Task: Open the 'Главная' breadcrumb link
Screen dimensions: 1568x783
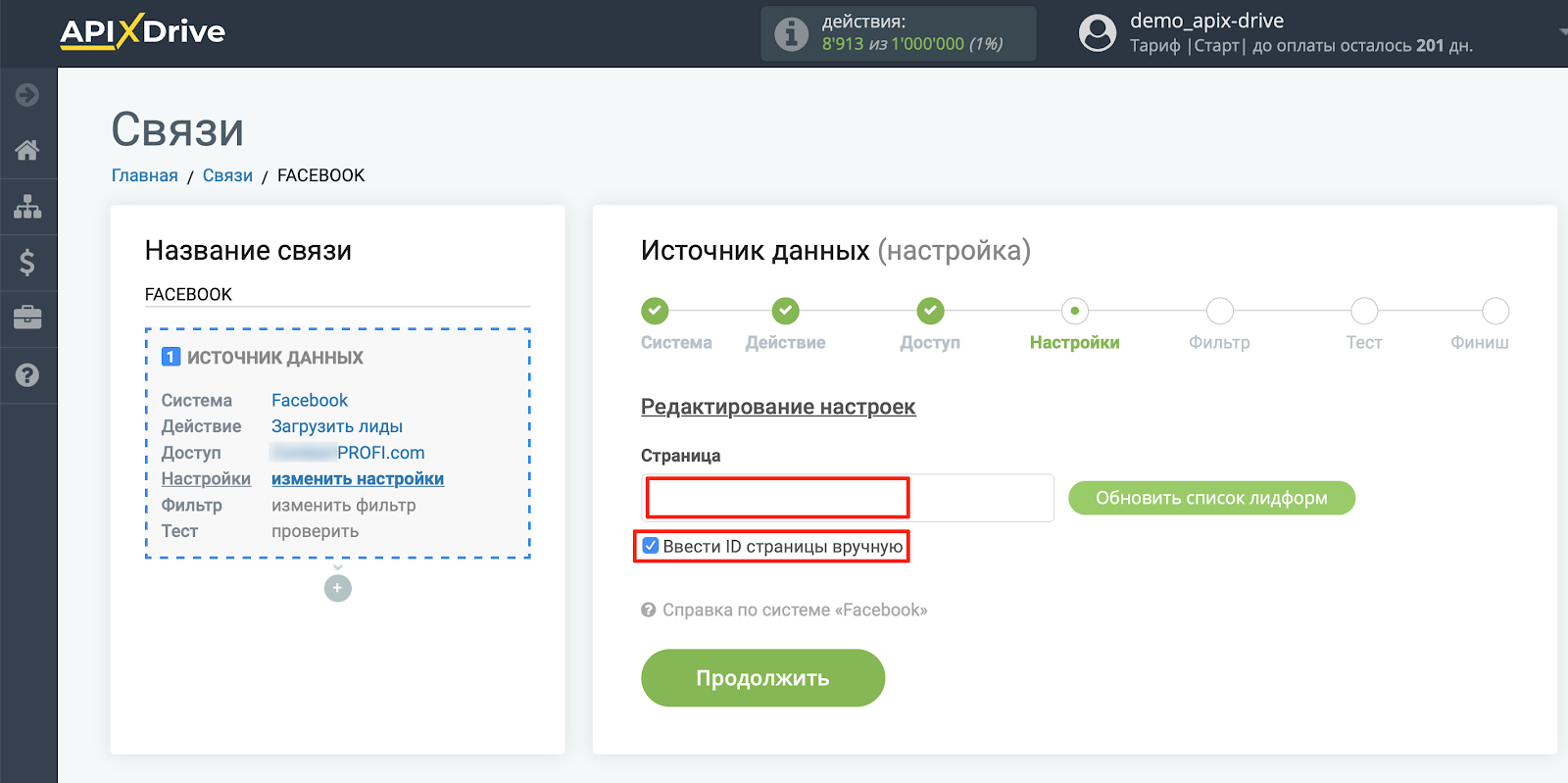Action: [145, 175]
